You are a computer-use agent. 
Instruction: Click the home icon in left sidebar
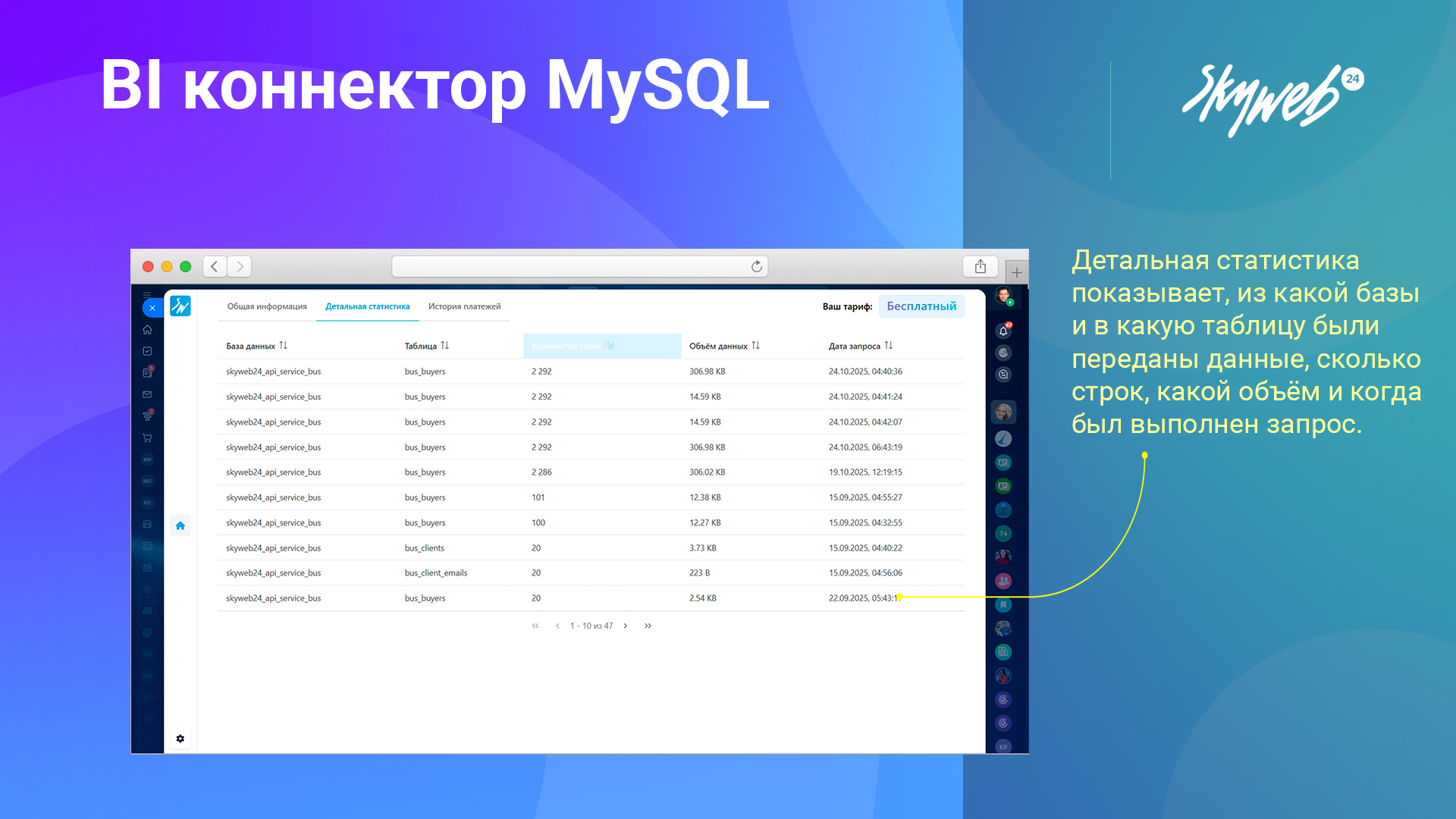coord(147,330)
